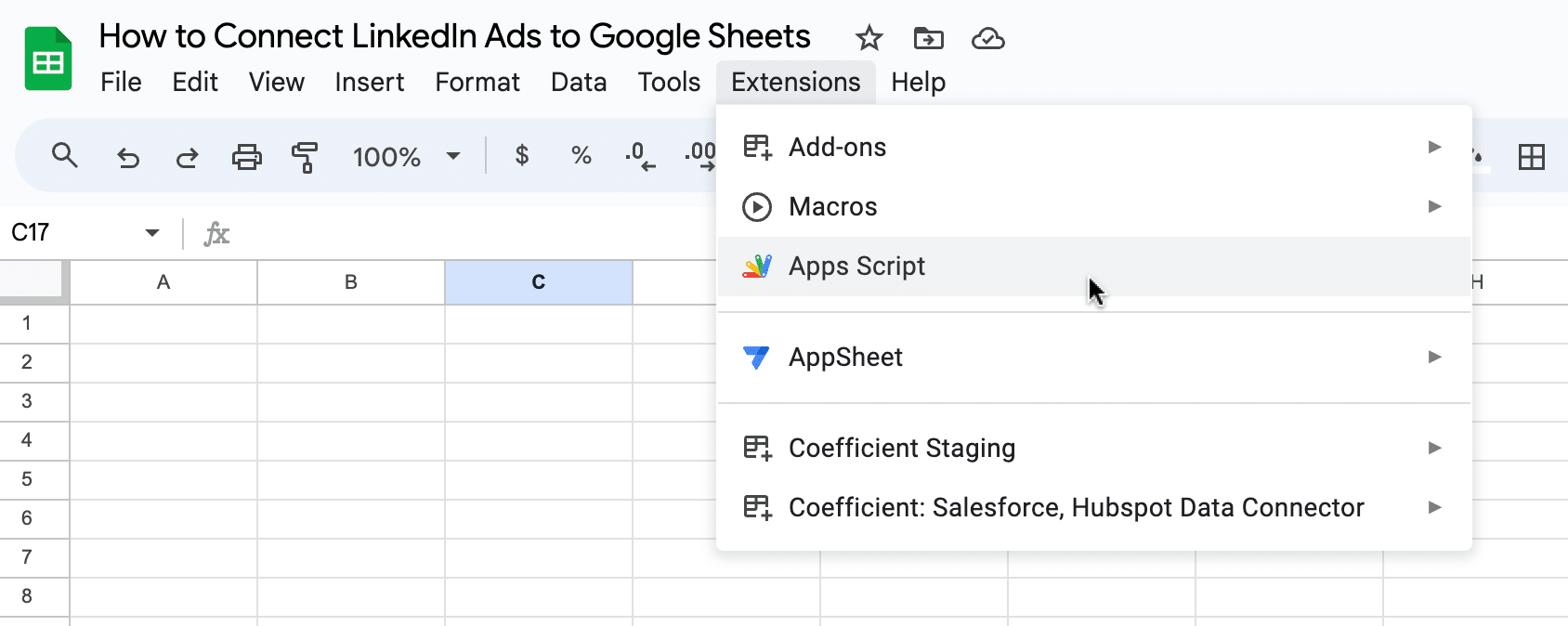Image resolution: width=1568 pixels, height=626 pixels.
Task: Choose AppSheet from Extensions menu
Action: [x=1094, y=357]
